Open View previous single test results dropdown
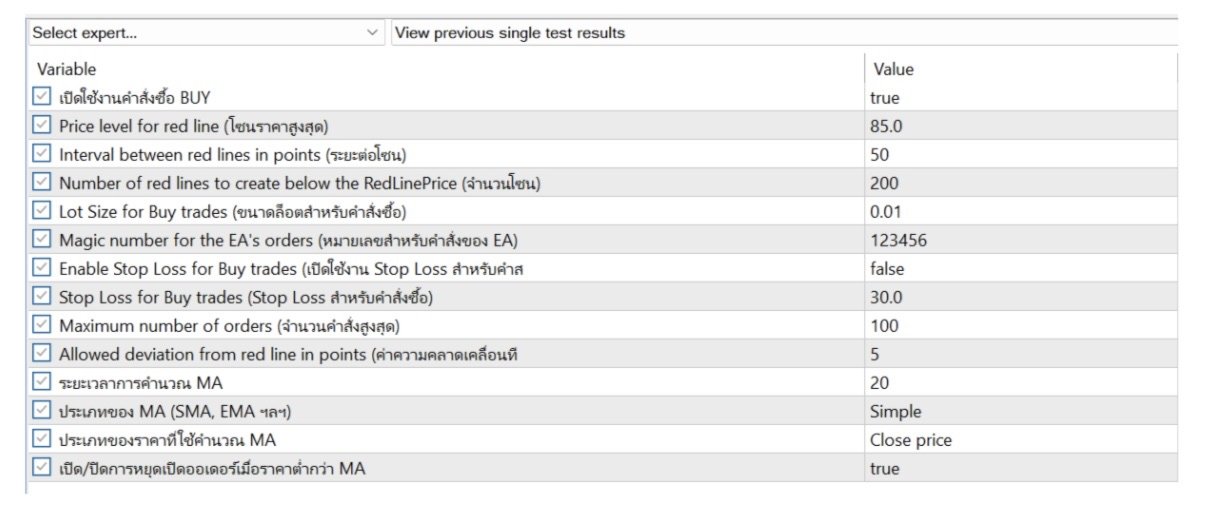This screenshot has width=1215, height=520. click(785, 33)
